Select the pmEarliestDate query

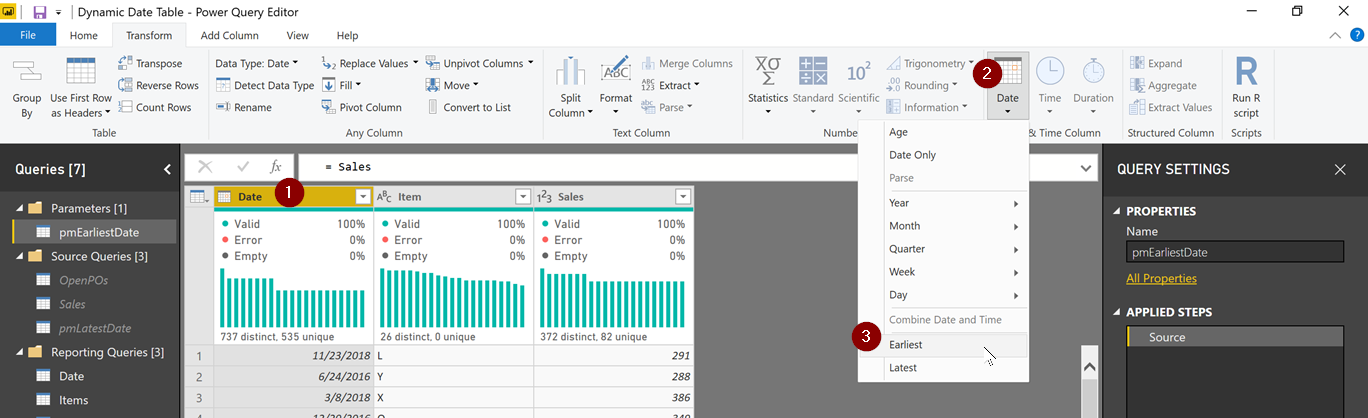[x=94, y=232]
